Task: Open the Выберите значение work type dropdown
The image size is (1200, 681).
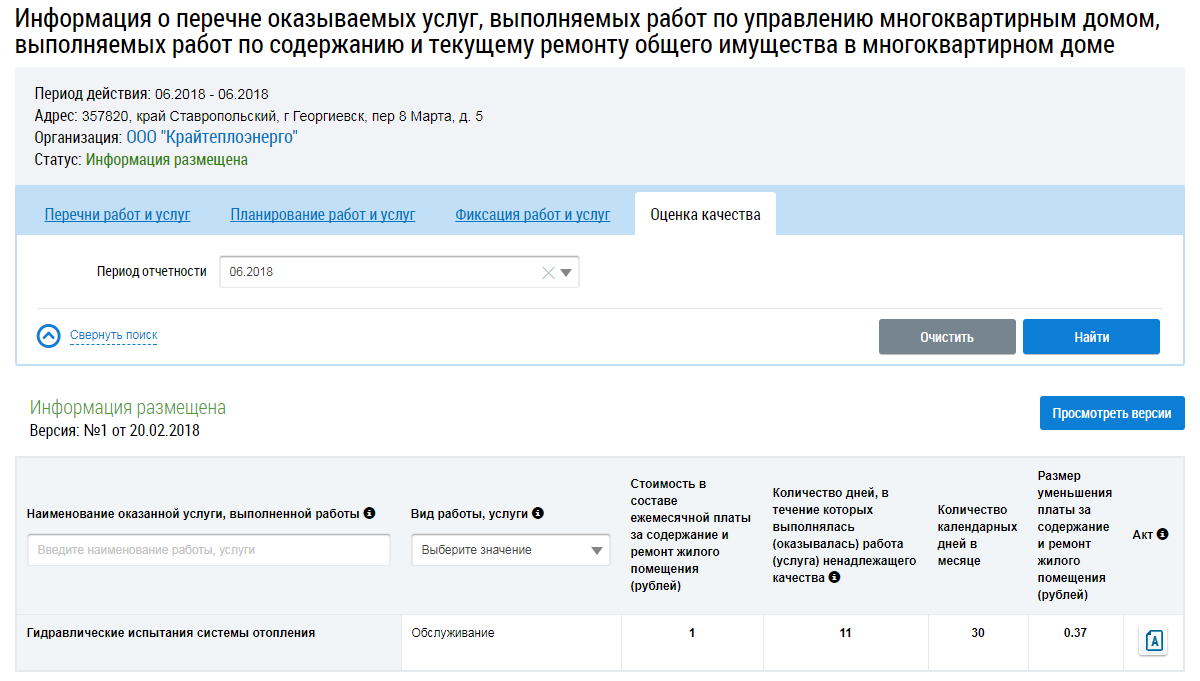Action: (x=510, y=550)
